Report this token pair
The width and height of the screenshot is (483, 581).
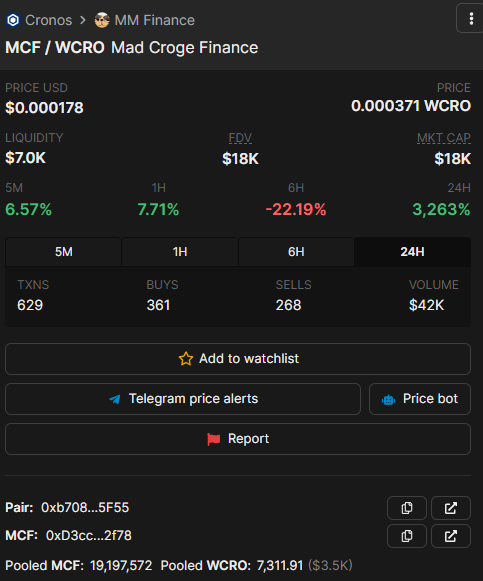[238, 439]
